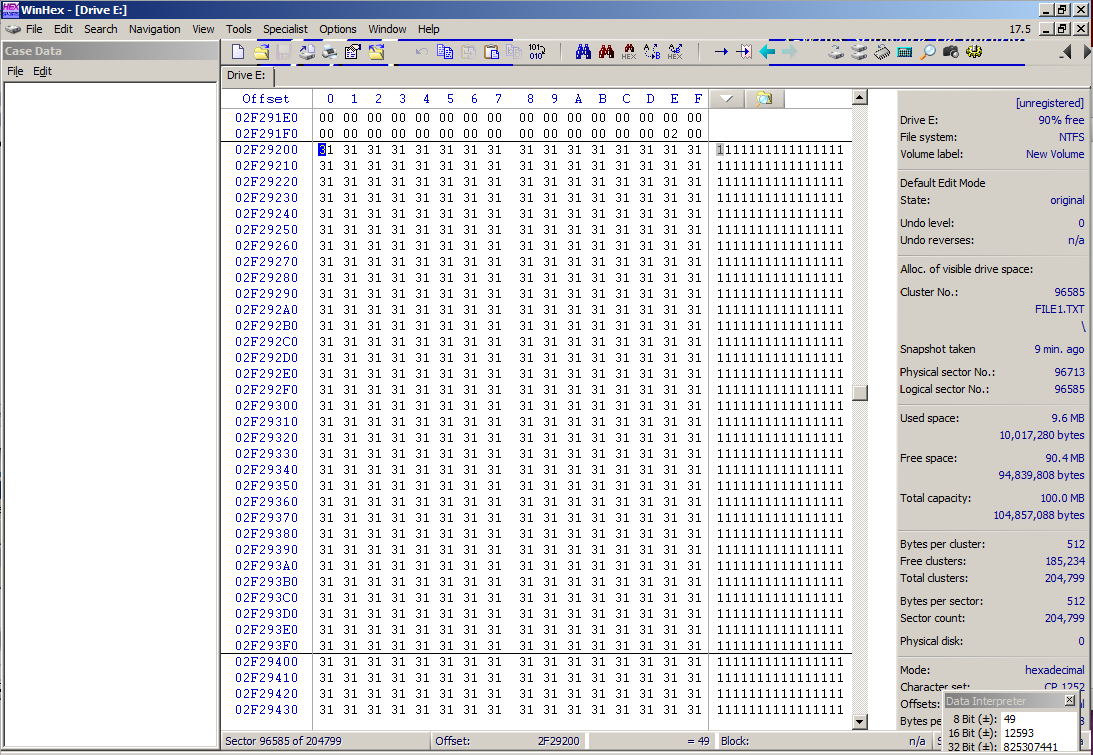Close the Data Interpreter window
Screen dimensions: 1093x755
click(x=1070, y=701)
